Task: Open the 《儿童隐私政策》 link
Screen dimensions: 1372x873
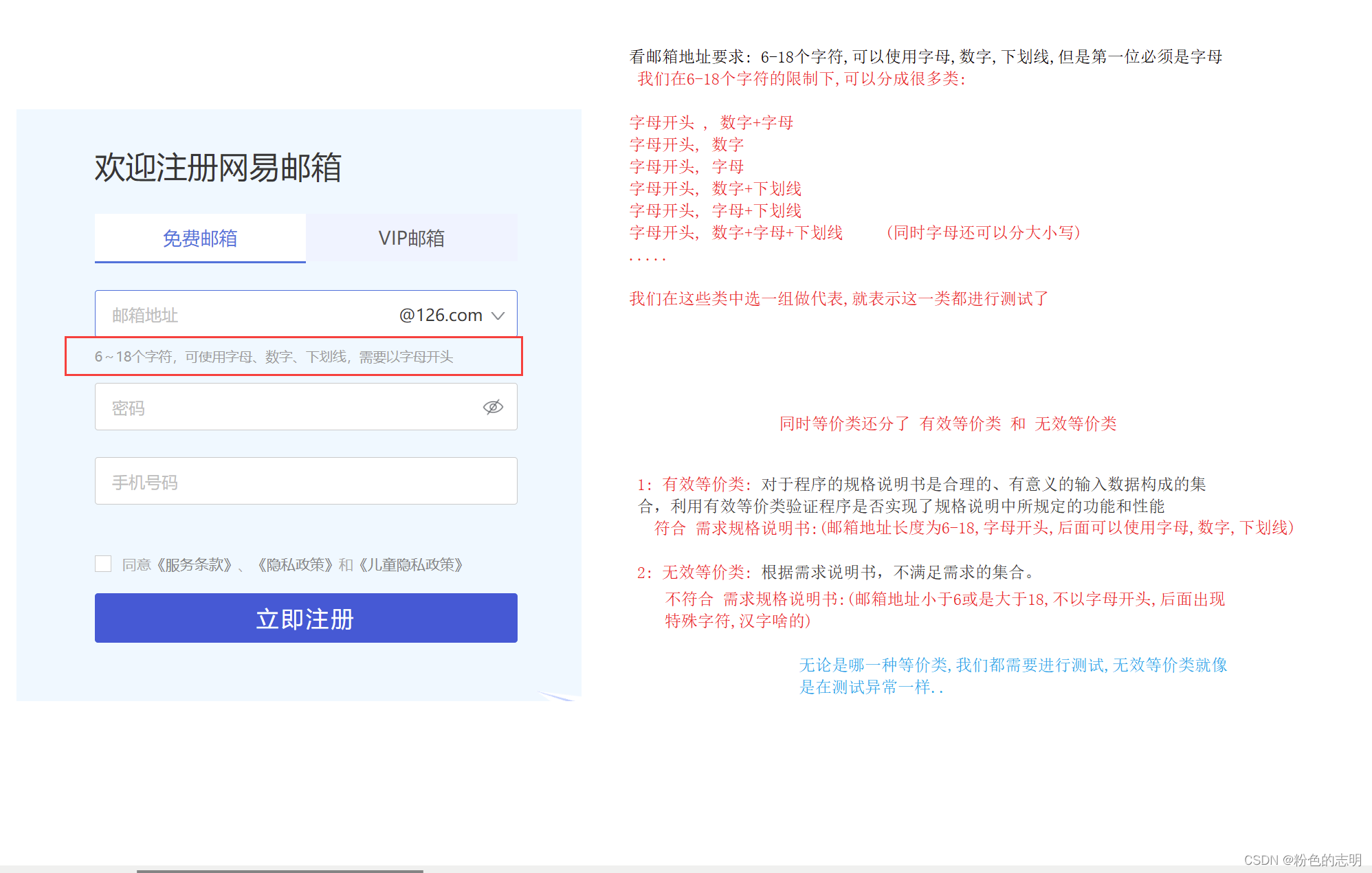Action: click(x=411, y=565)
